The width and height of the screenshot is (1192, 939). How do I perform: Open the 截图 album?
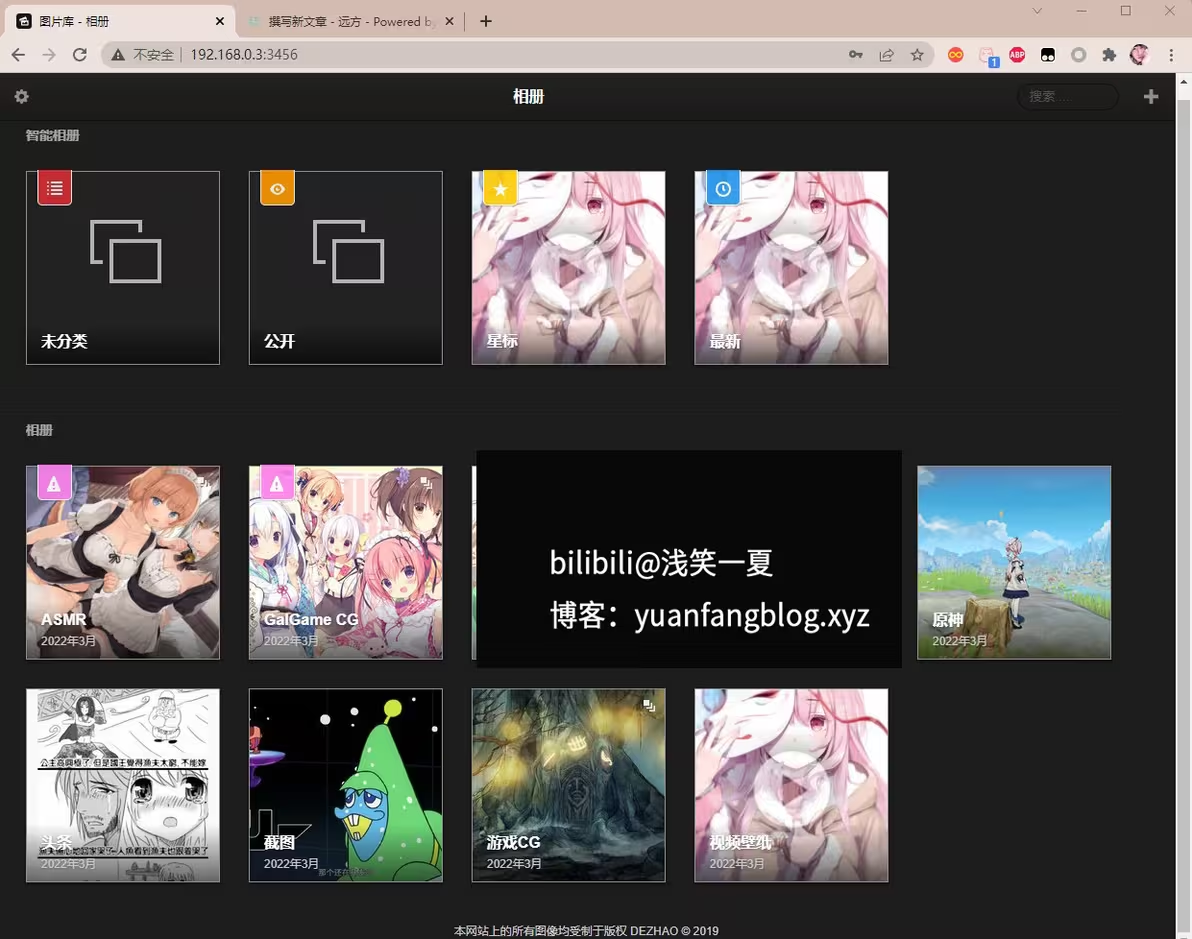tap(346, 785)
